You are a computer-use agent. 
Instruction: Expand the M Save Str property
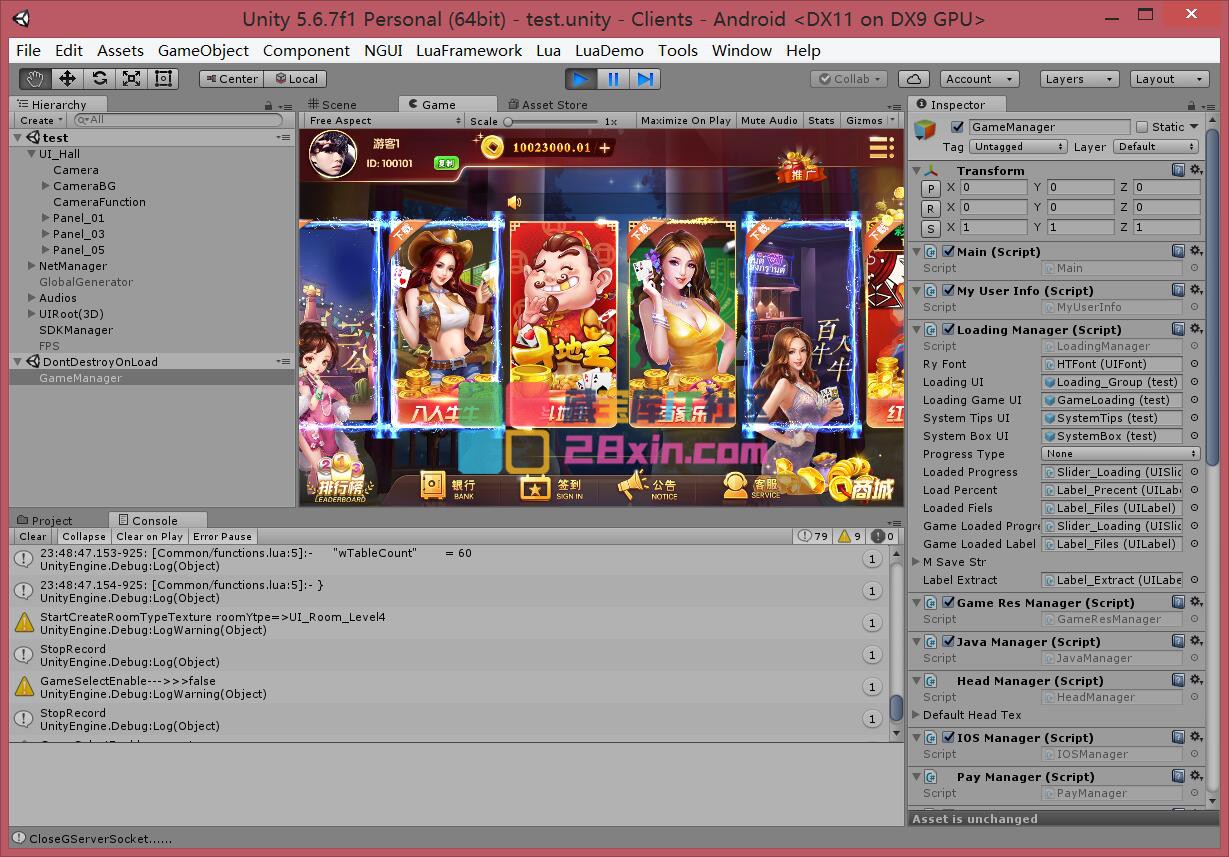[x=917, y=562]
